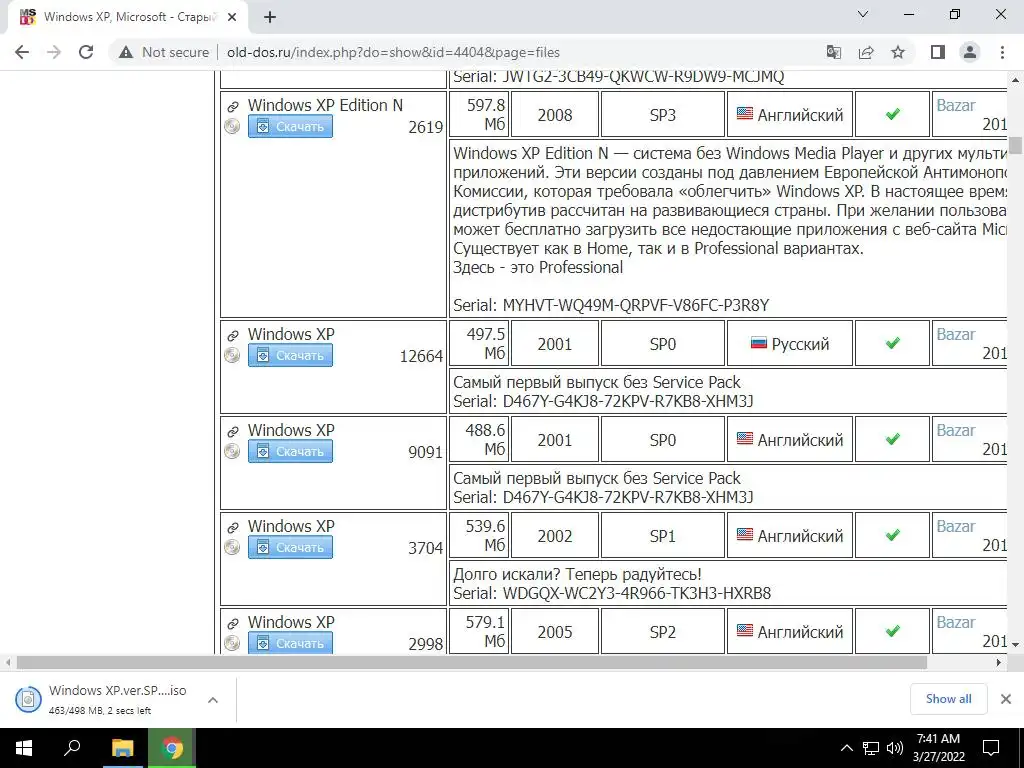Click Скачать for Windows XP SP1

(x=290, y=547)
